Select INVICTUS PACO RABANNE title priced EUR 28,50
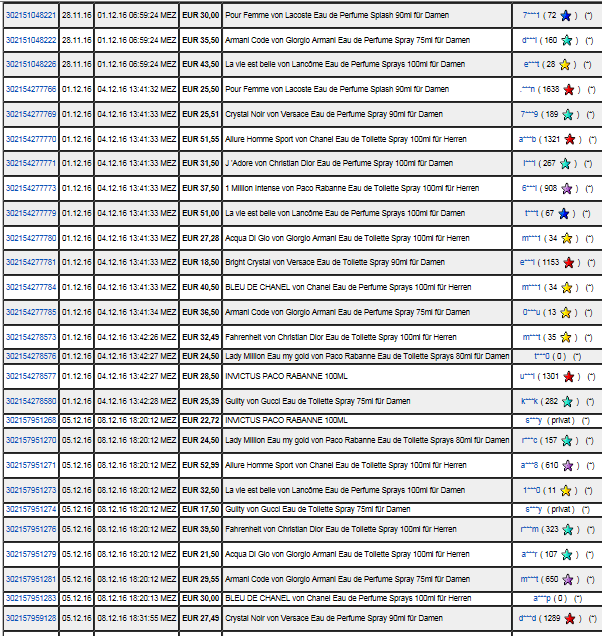 tap(286, 376)
